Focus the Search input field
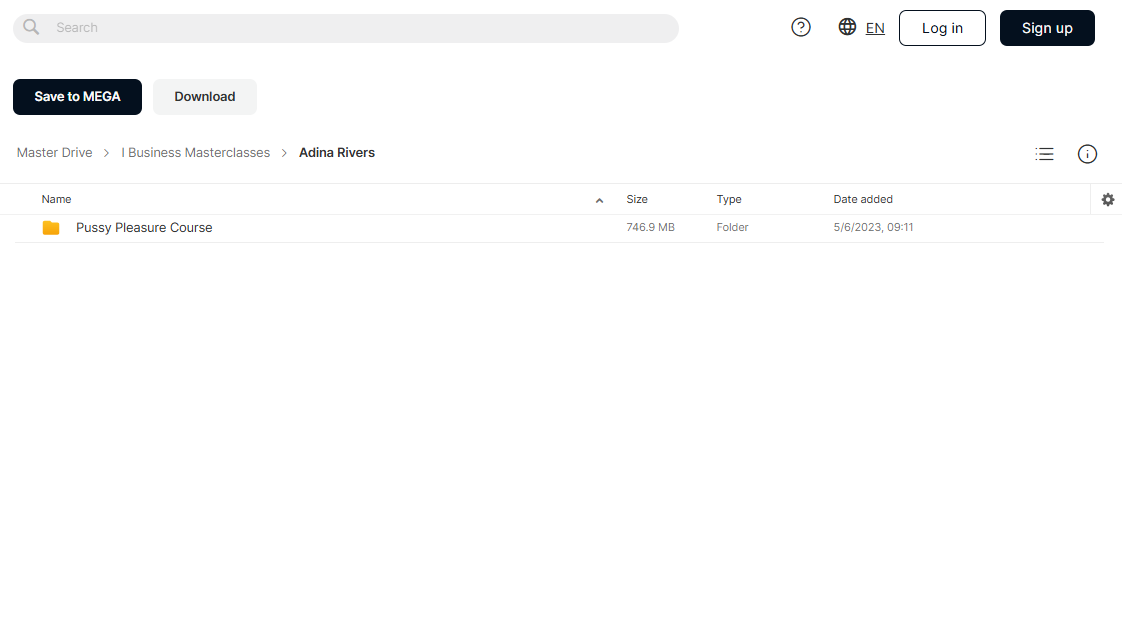This screenshot has width=1122, height=631. pos(346,28)
